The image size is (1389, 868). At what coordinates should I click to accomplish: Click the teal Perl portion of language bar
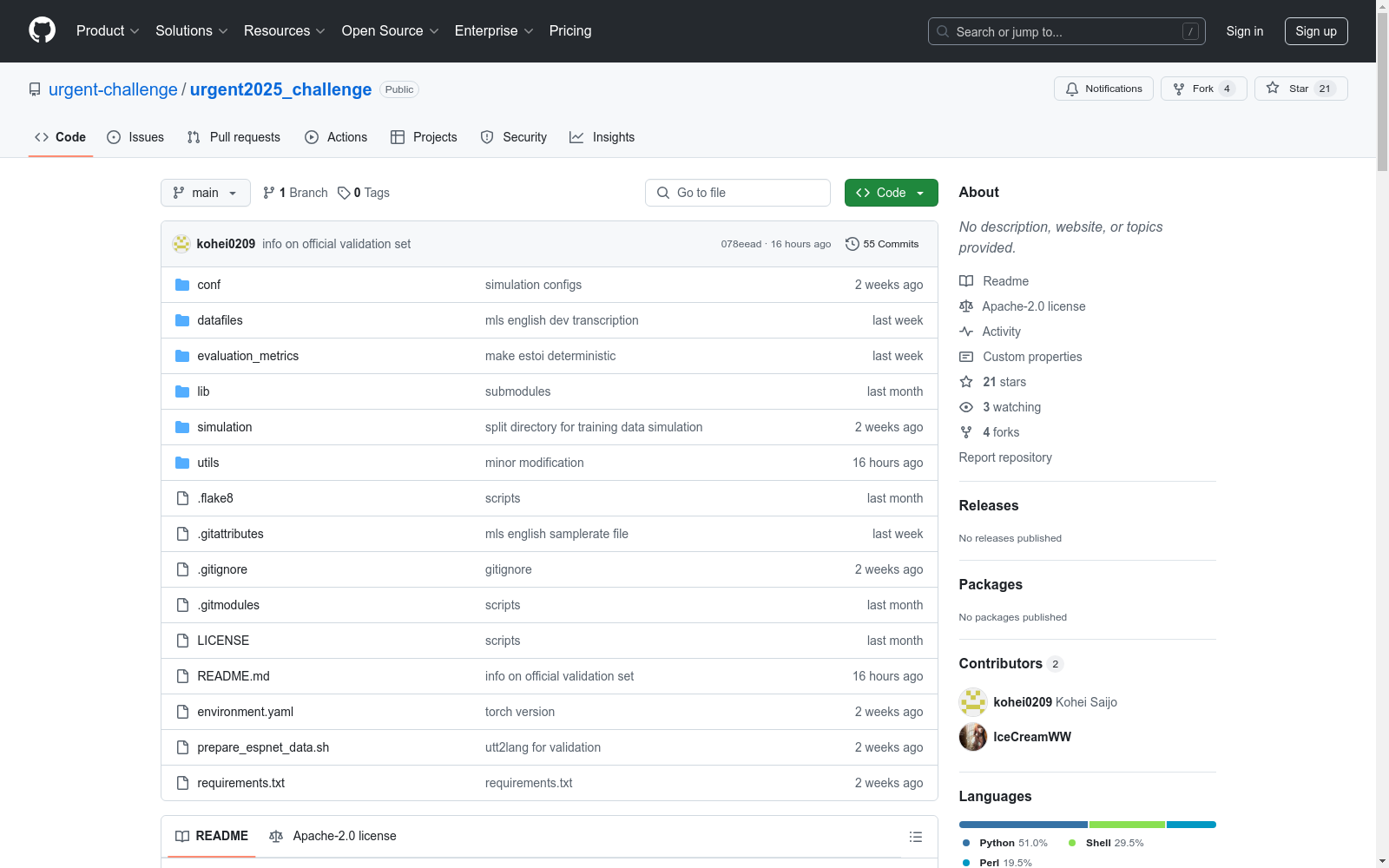[1191, 825]
